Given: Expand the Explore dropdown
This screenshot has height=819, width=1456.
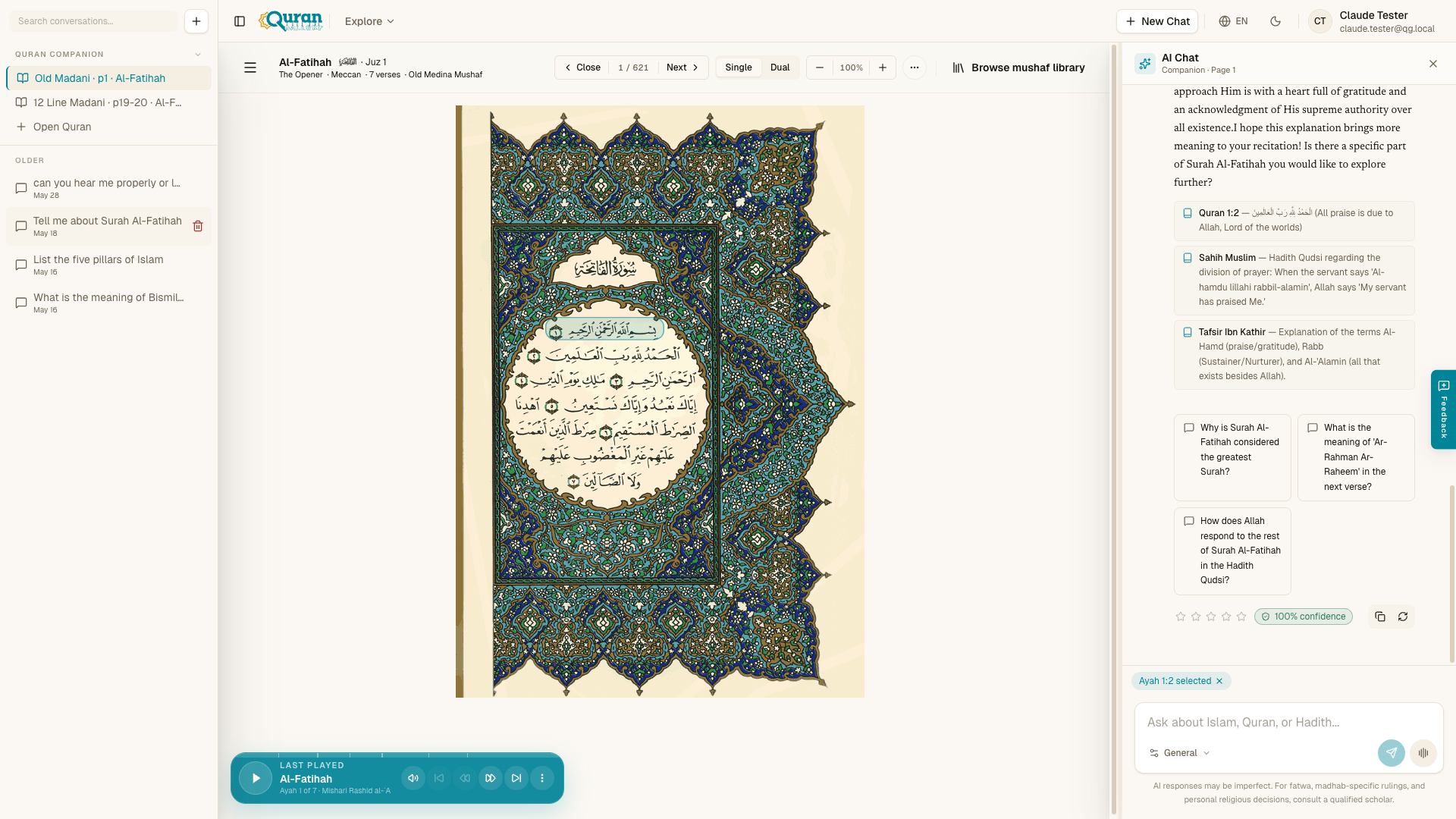Looking at the screenshot, I should click(369, 21).
